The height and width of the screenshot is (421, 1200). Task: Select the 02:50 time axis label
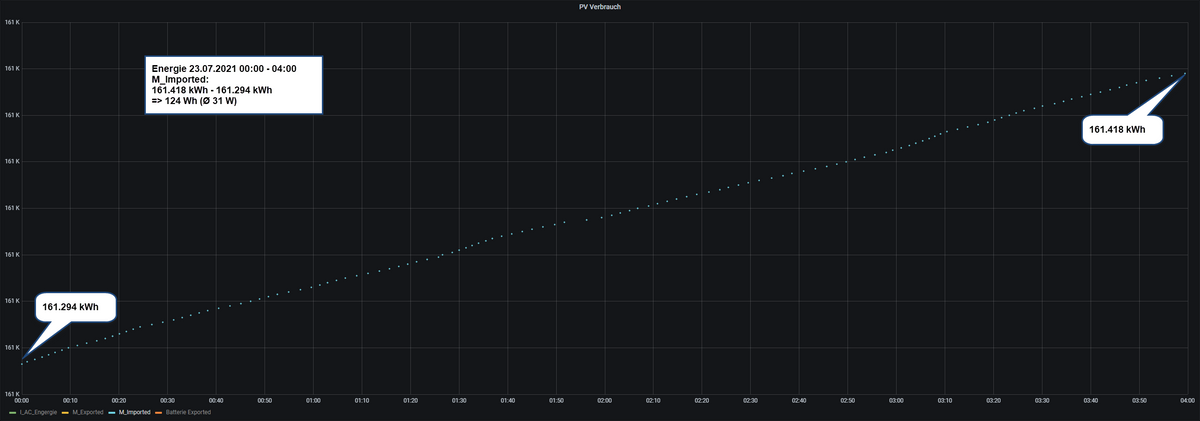847,400
